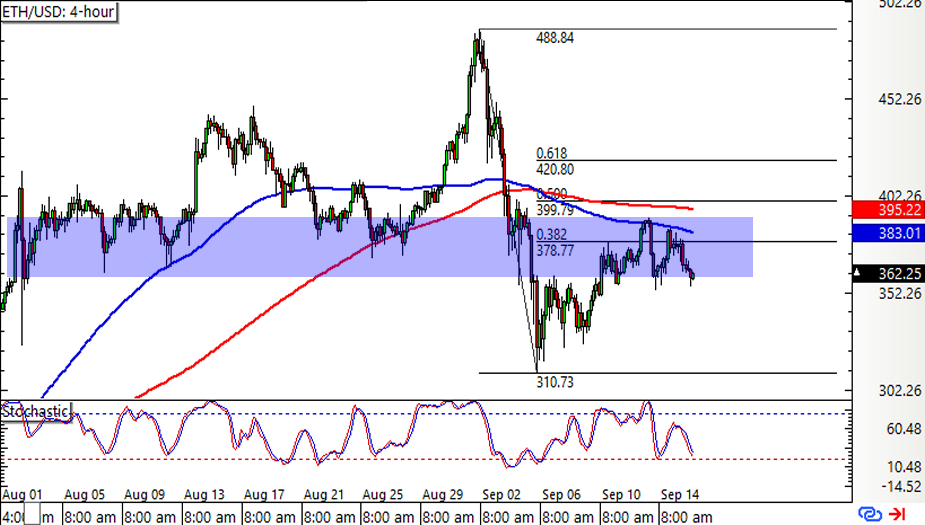The width and height of the screenshot is (925, 525).
Task: Click the blue 383.01 moving average price tag
Action: pyautogui.click(x=888, y=233)
